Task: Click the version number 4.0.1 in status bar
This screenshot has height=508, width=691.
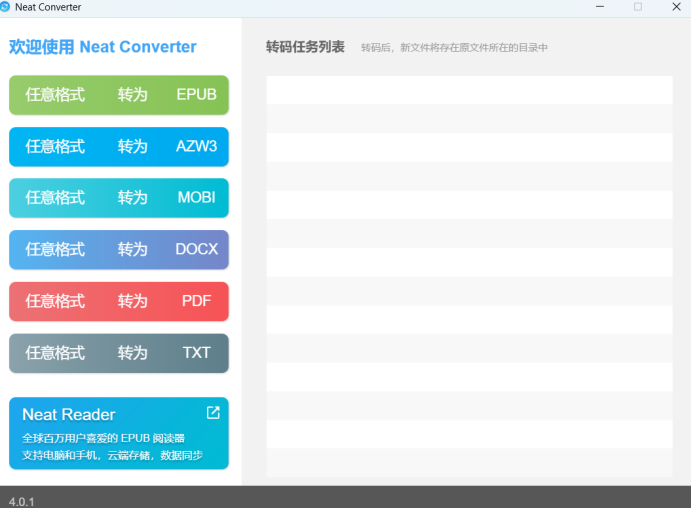Action: click(x=21, y=501)
